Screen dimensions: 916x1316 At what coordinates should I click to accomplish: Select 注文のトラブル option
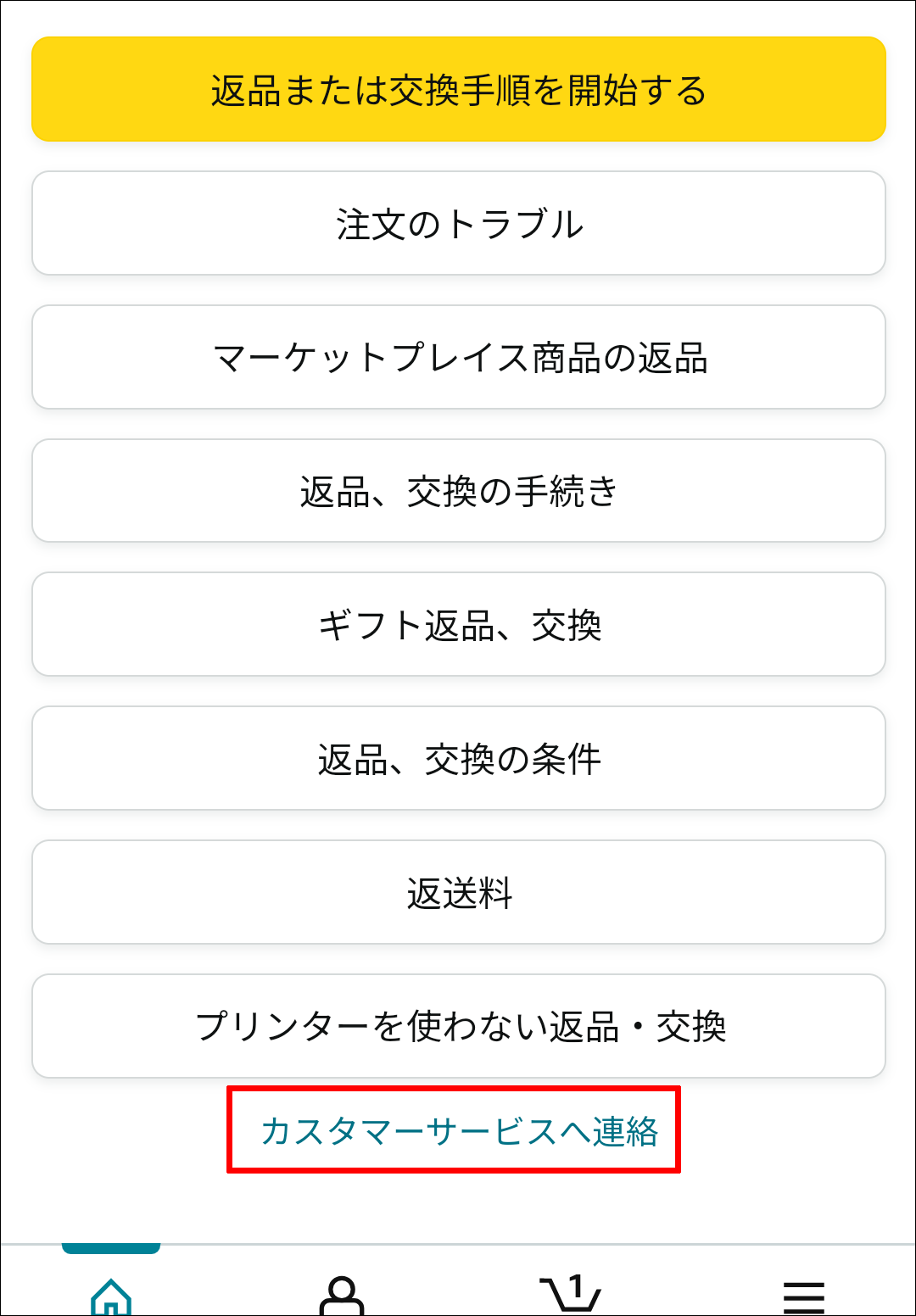click(x=459, y=224)
